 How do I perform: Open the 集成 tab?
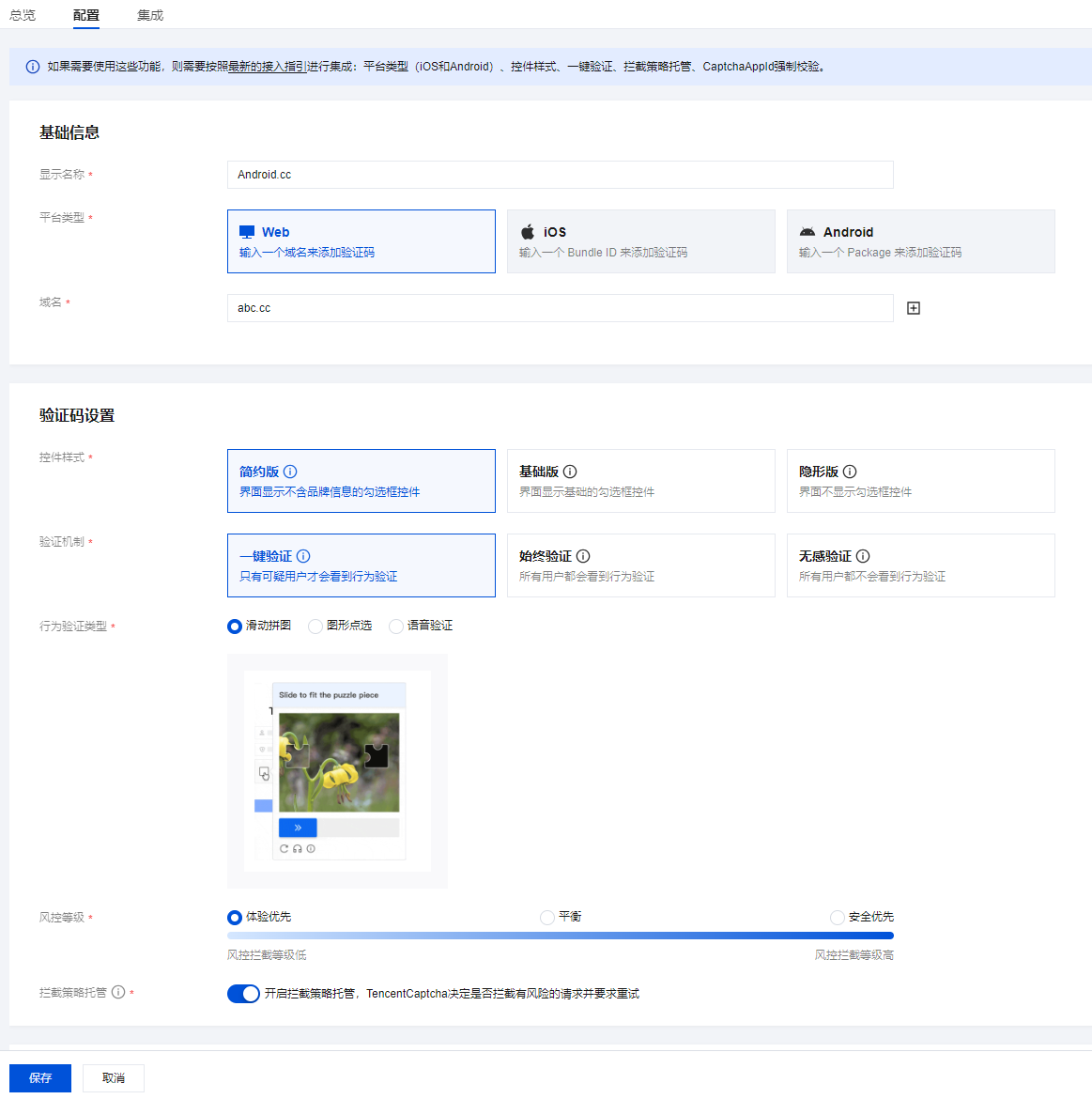(150, 15)
